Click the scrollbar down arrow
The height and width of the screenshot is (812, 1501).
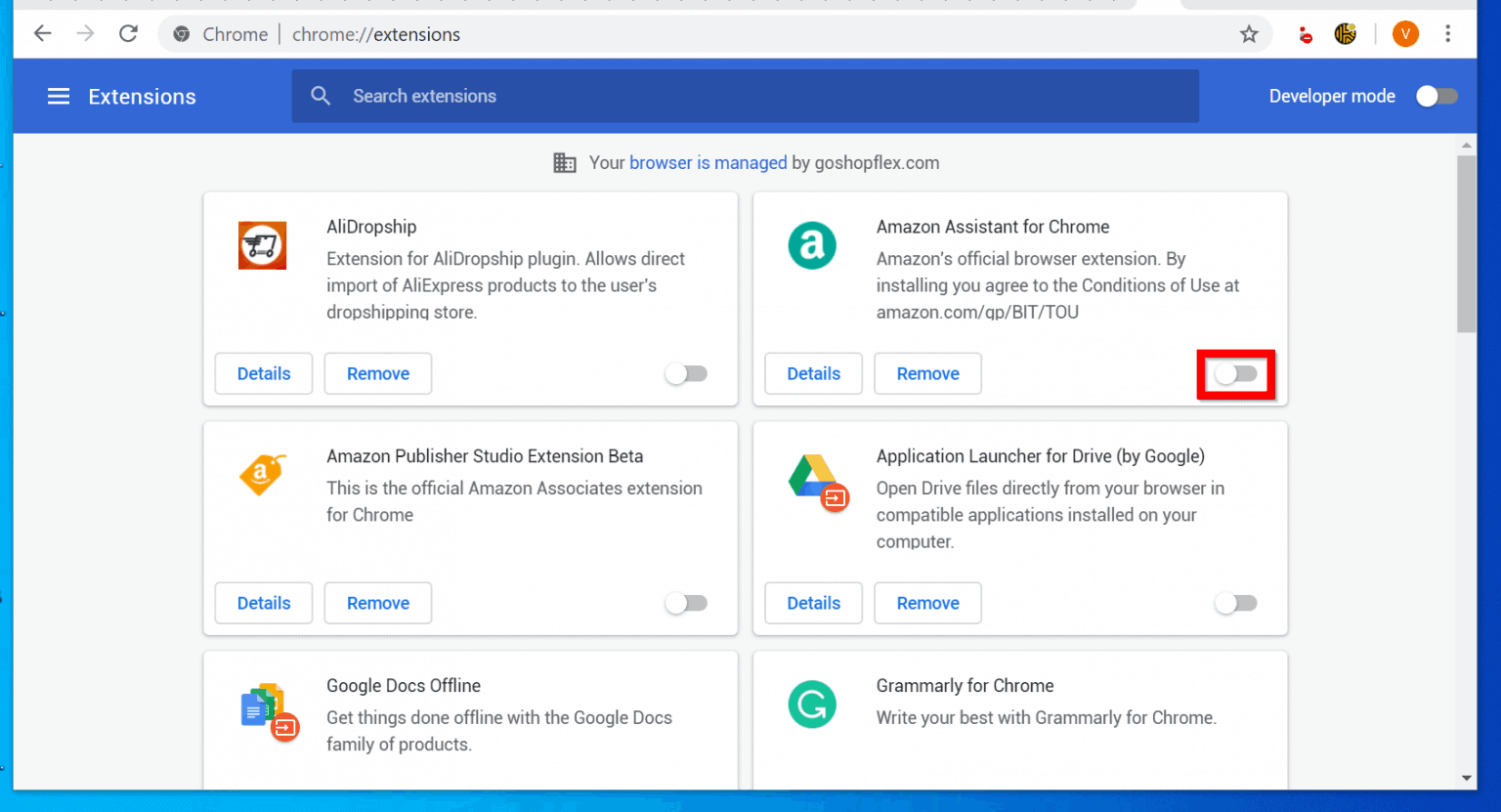pyautogui.click(x=1466, y=779)
